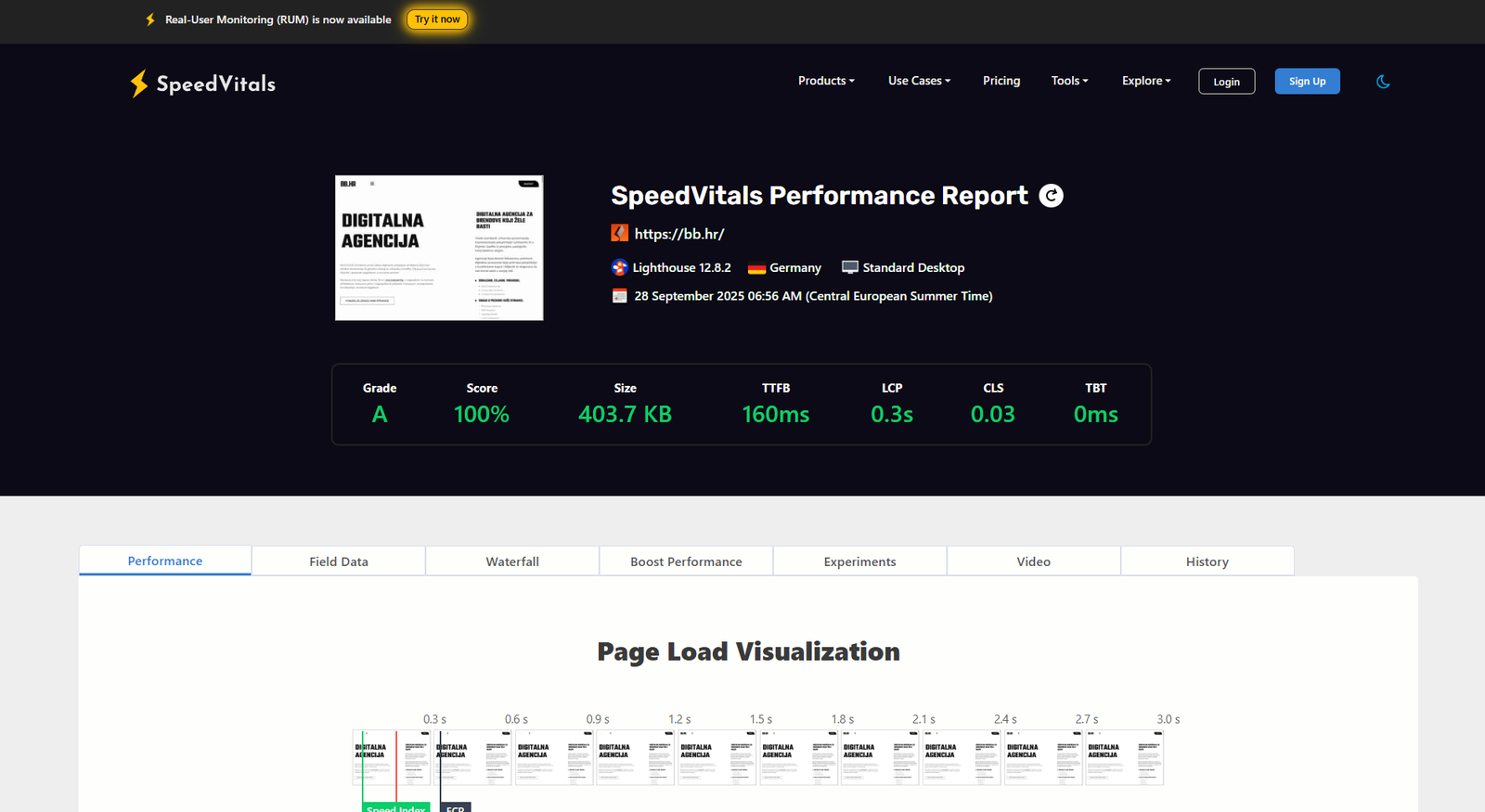
Task: Click the Standard Desktop monitor icon
Action: (850, 267)
